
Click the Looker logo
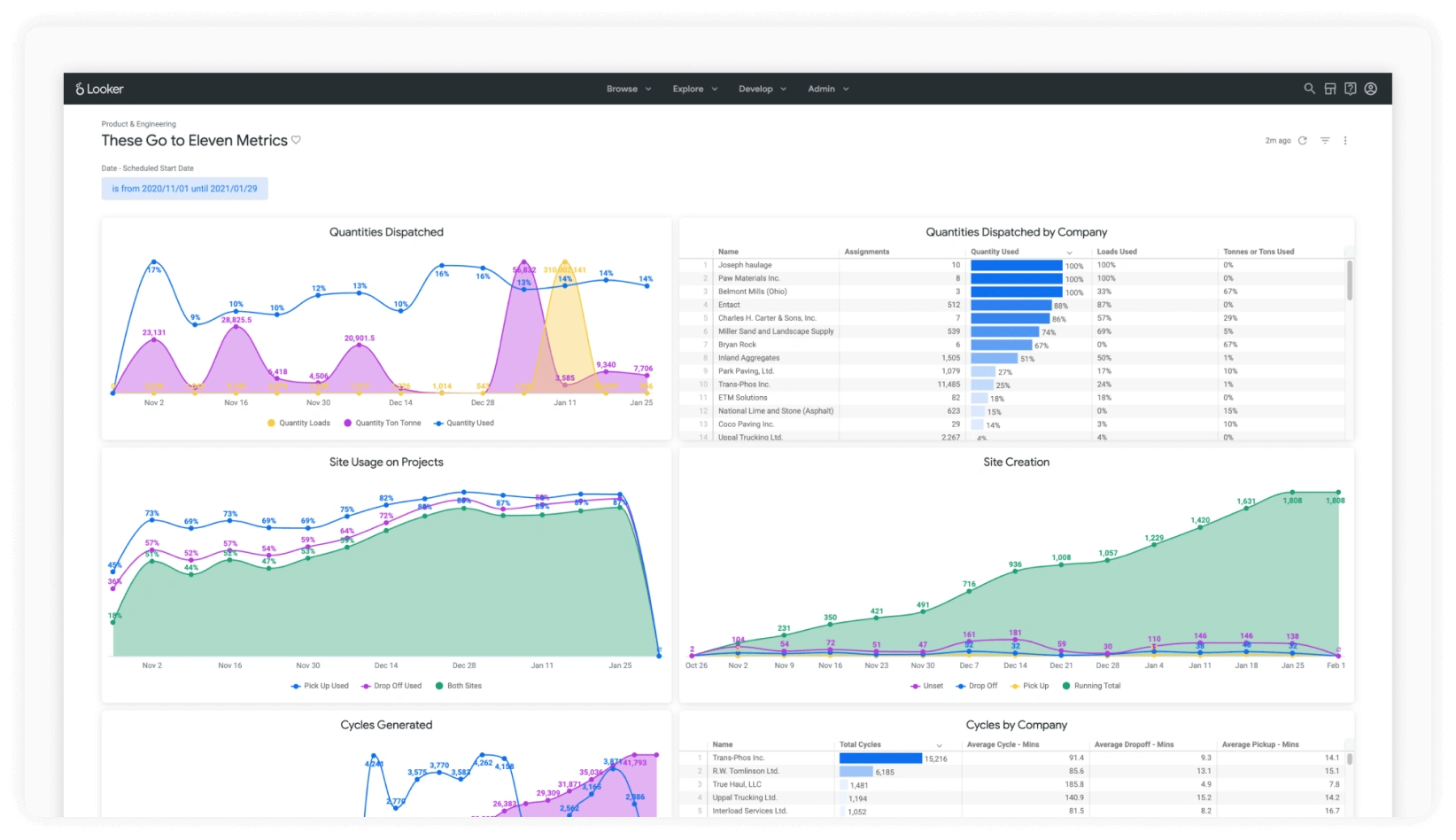coord(99,89)
